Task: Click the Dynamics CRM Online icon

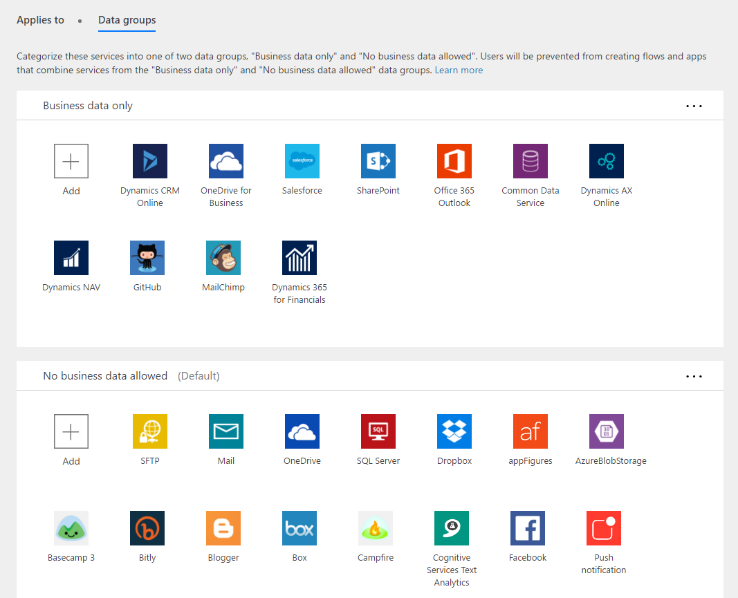Action: 150,161
